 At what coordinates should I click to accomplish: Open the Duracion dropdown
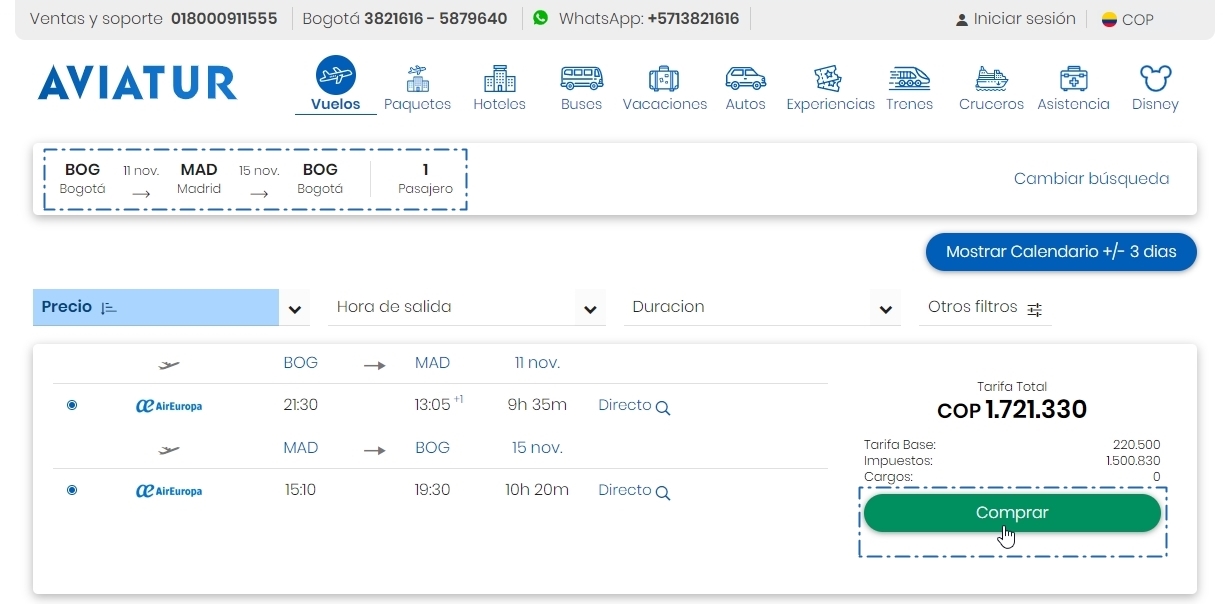click(763, 308)
